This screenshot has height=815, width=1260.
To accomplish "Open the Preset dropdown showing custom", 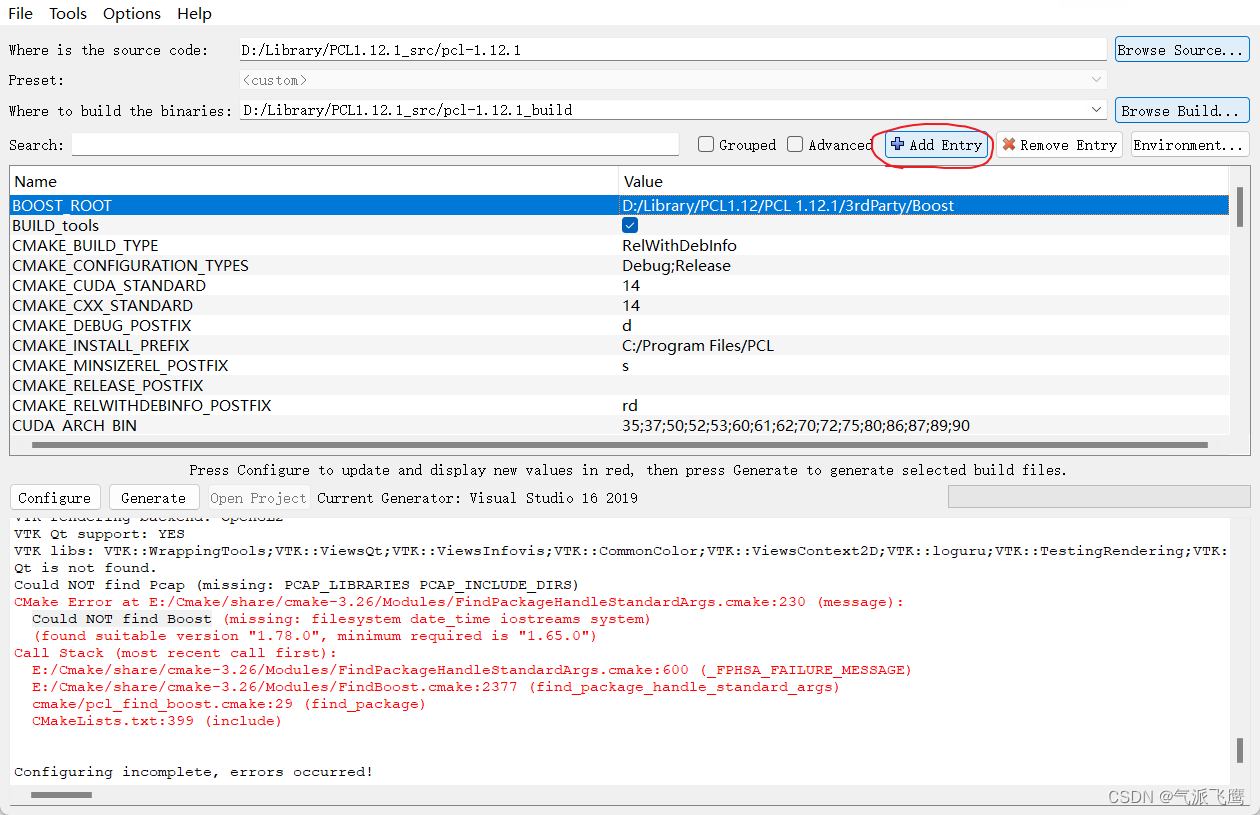I will pyautogui.click(x=1095, y=79).
